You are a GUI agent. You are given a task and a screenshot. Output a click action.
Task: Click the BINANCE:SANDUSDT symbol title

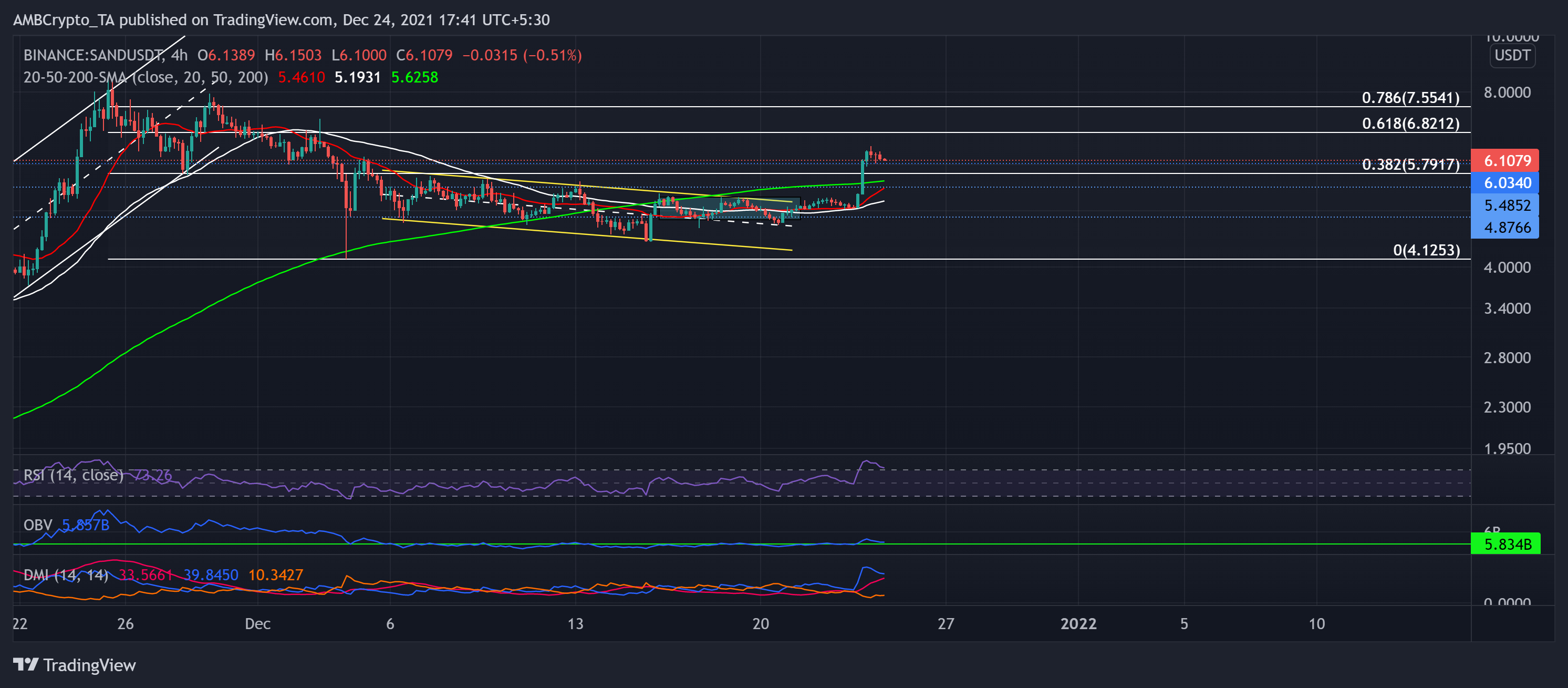click(92, 55)
